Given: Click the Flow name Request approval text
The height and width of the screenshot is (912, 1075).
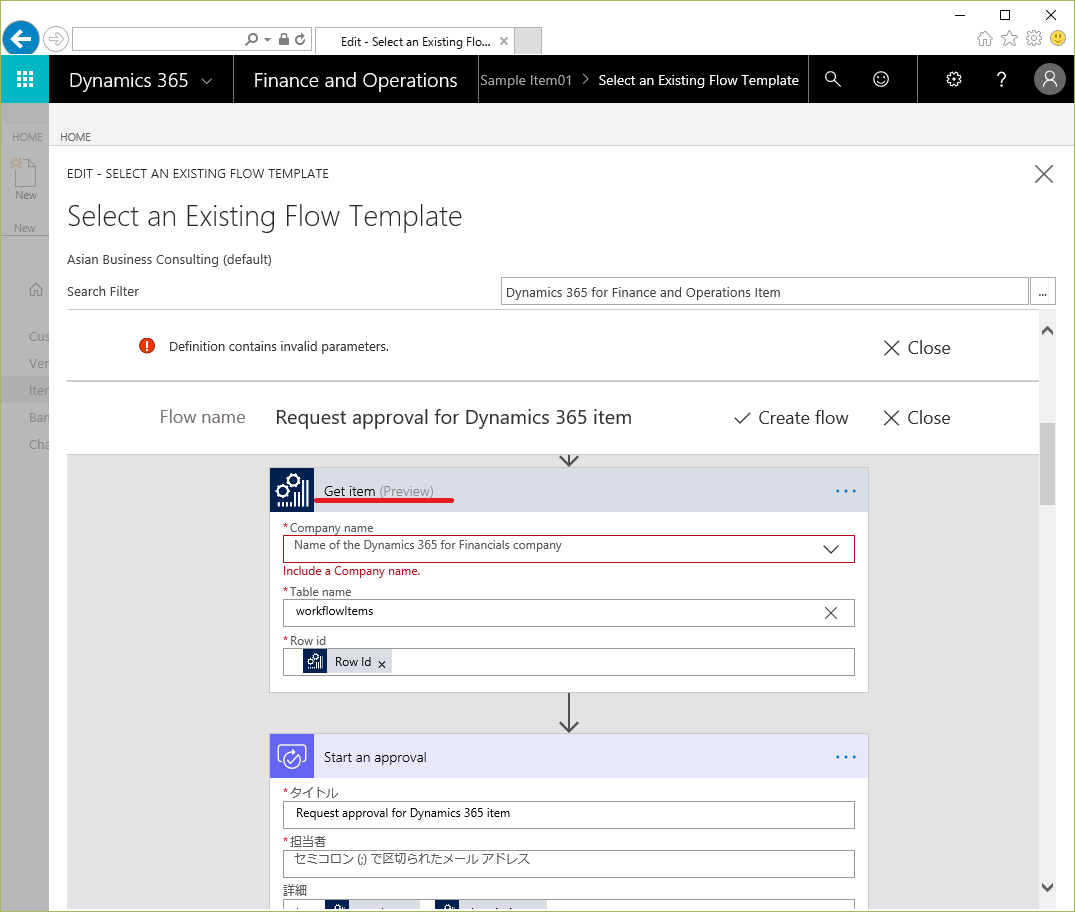Looking at the screenshot, I should [453, 417].
